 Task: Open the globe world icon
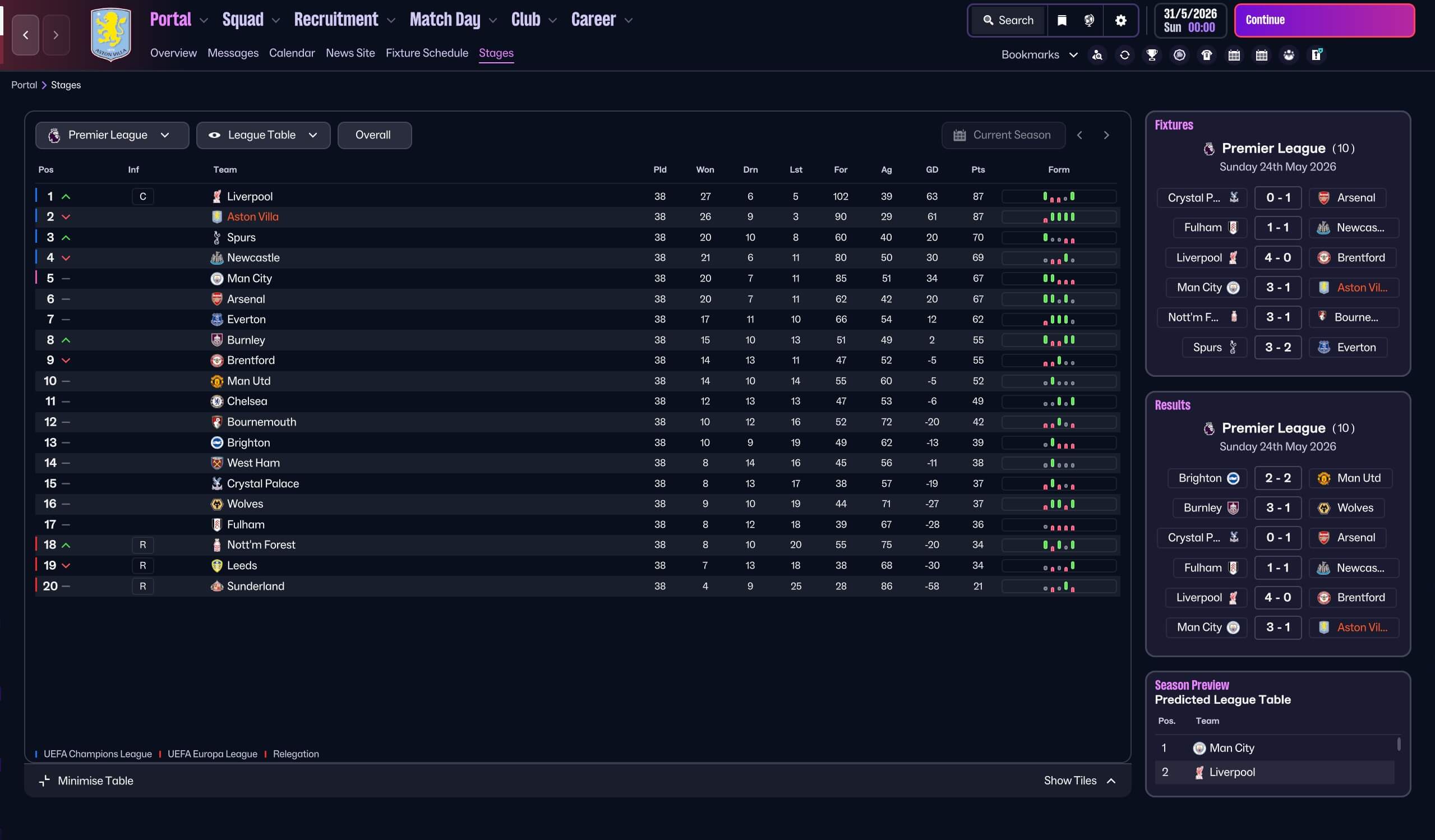tap(1089, 21)
